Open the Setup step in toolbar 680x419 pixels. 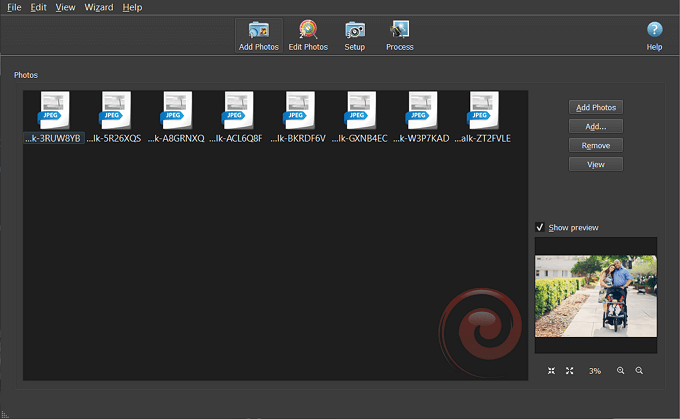[x=354, y=36]
